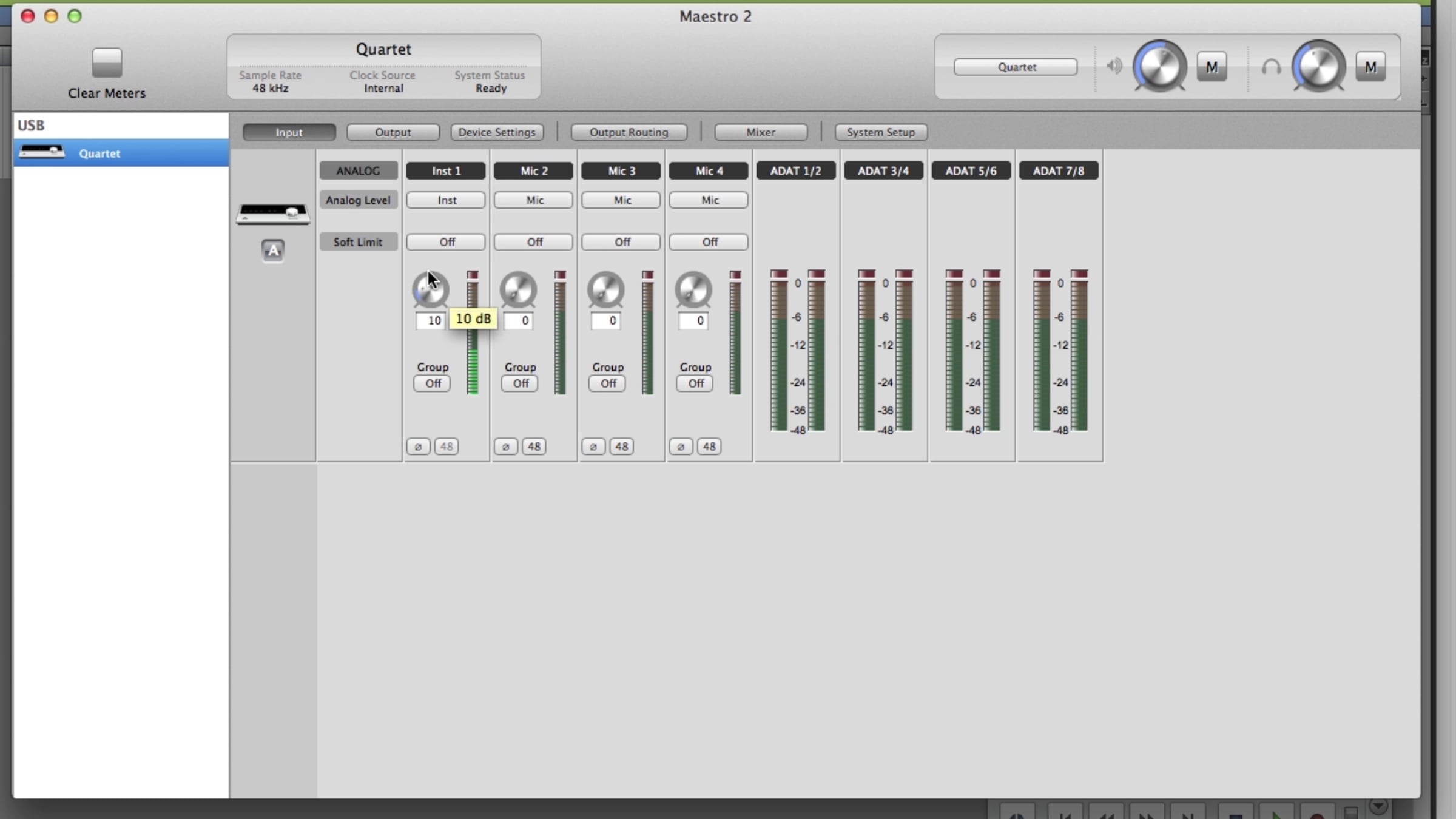Click the Inst 1 gain value field
The width and height of the screenshot is (1456, 819).
click(431, 320)
